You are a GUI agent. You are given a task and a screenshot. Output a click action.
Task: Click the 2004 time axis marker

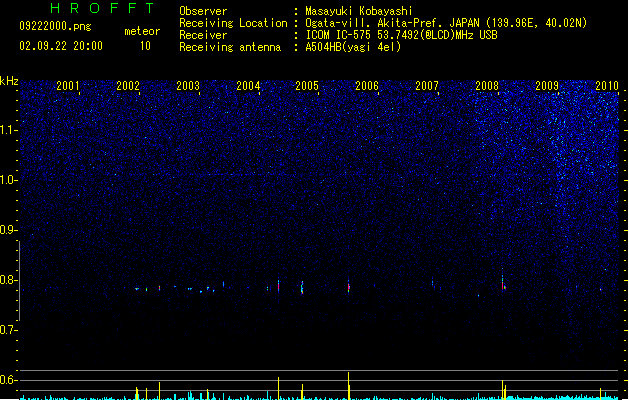point(248,86)
